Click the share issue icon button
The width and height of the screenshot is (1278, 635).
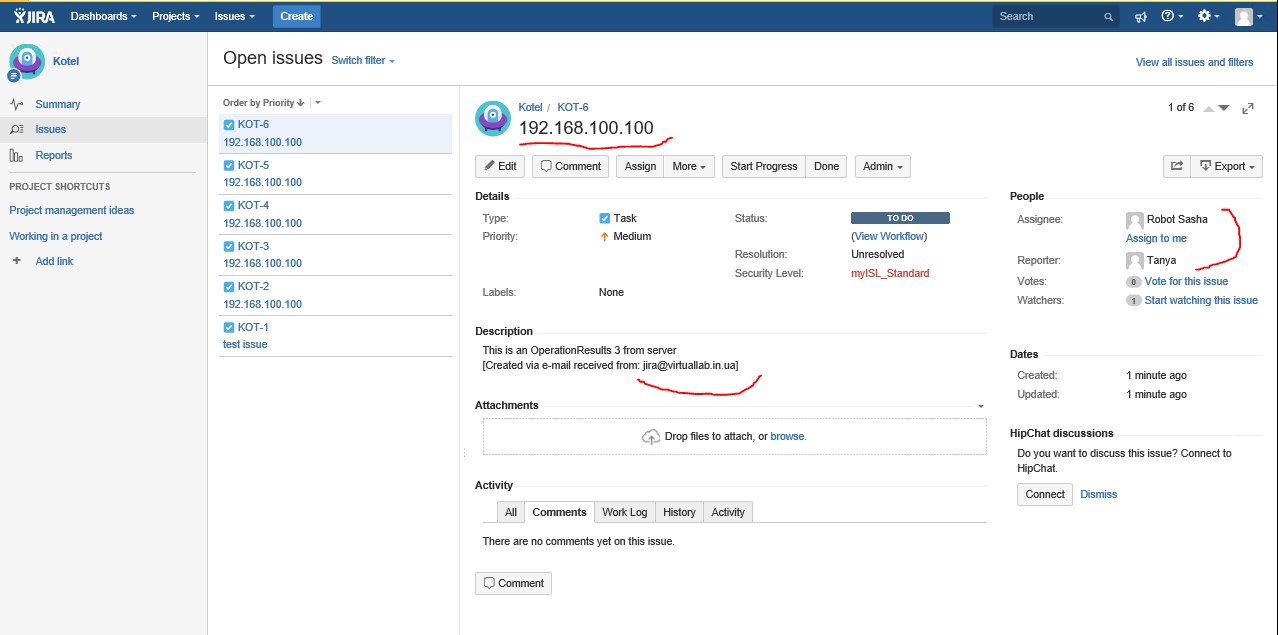(x=1177, y=166)
